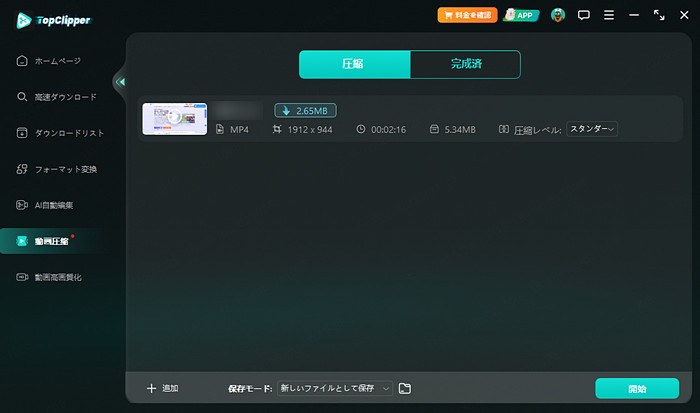Image resolution: width=700 pixels, height=413 pixels.
Task: Click the 5.34MB original size text
Action: coord(460,130)
